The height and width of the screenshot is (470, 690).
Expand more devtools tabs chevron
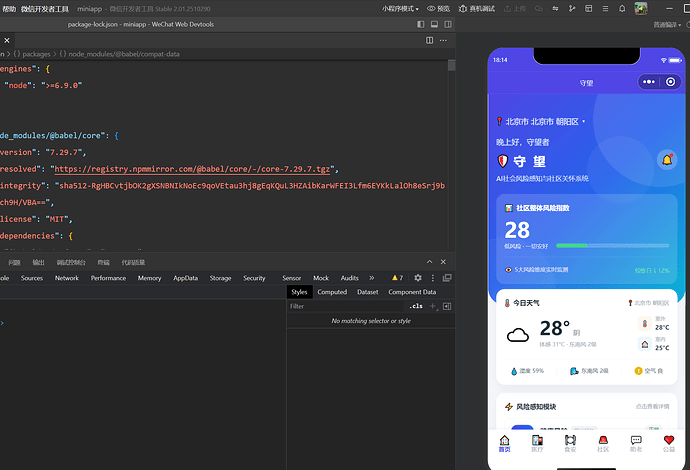[x=371, y=278]
